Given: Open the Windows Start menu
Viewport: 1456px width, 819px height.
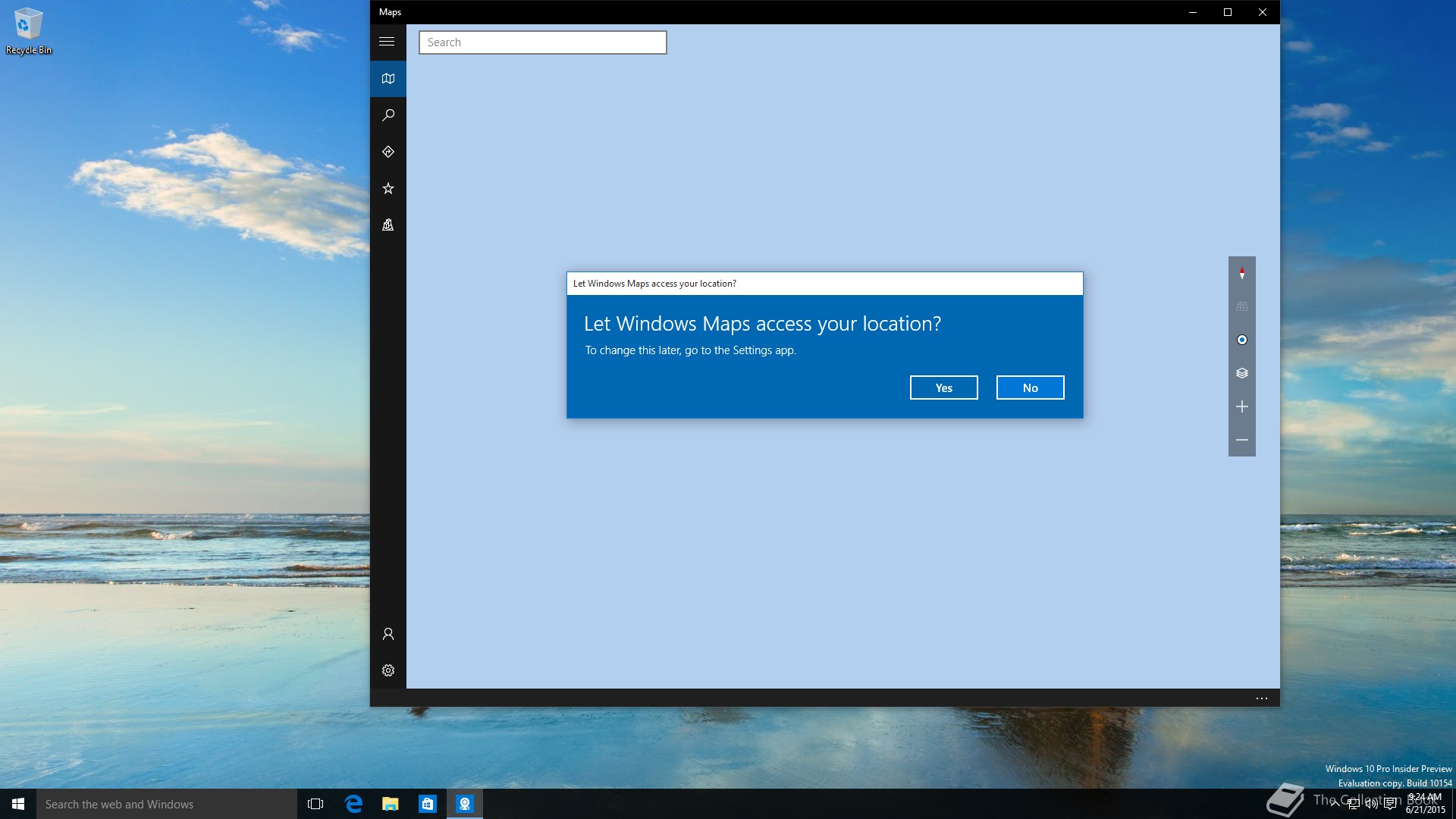Looking at the screenshot, I should click(x=18, y=804).
